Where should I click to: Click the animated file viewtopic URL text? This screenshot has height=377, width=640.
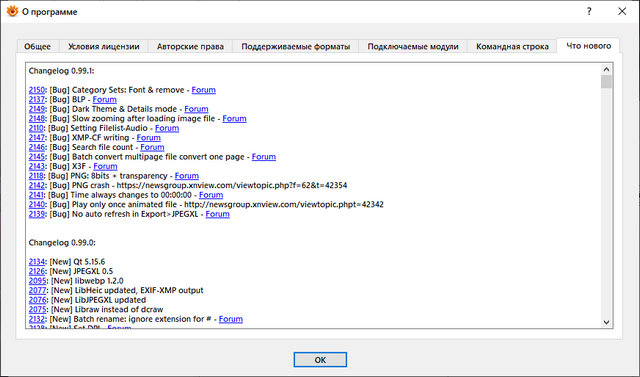284,204
